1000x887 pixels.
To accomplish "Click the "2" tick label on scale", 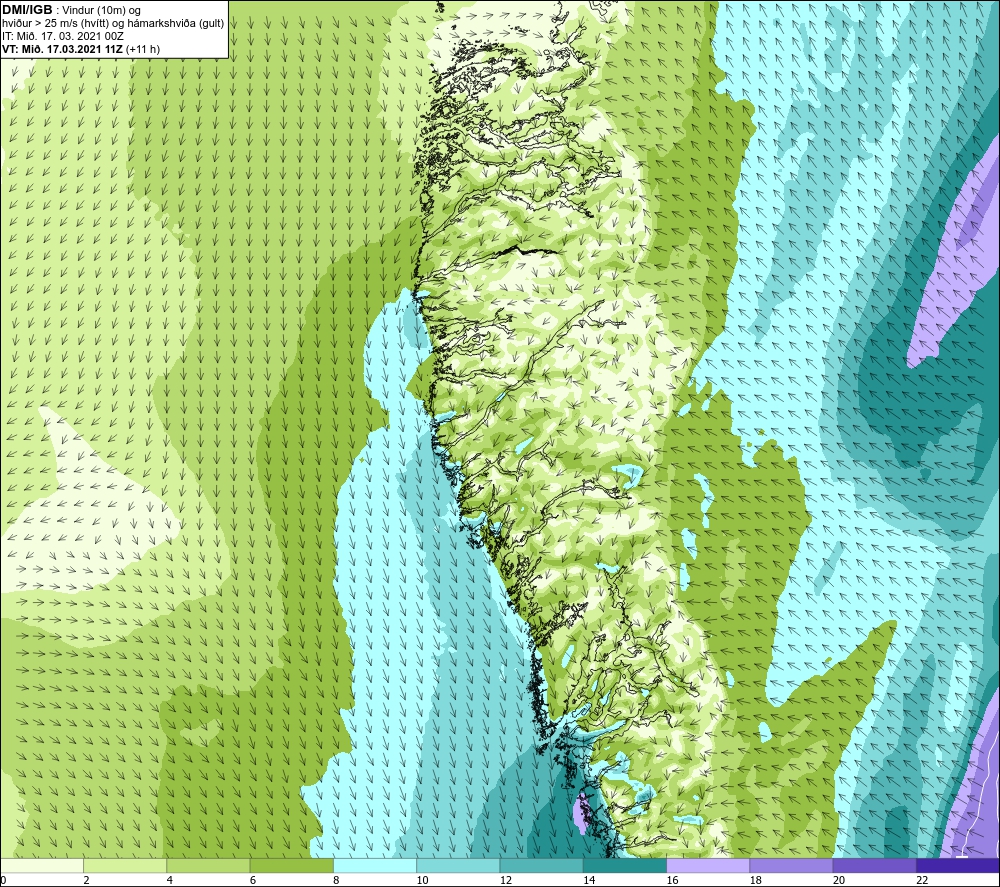I will [x=86, y=881].
